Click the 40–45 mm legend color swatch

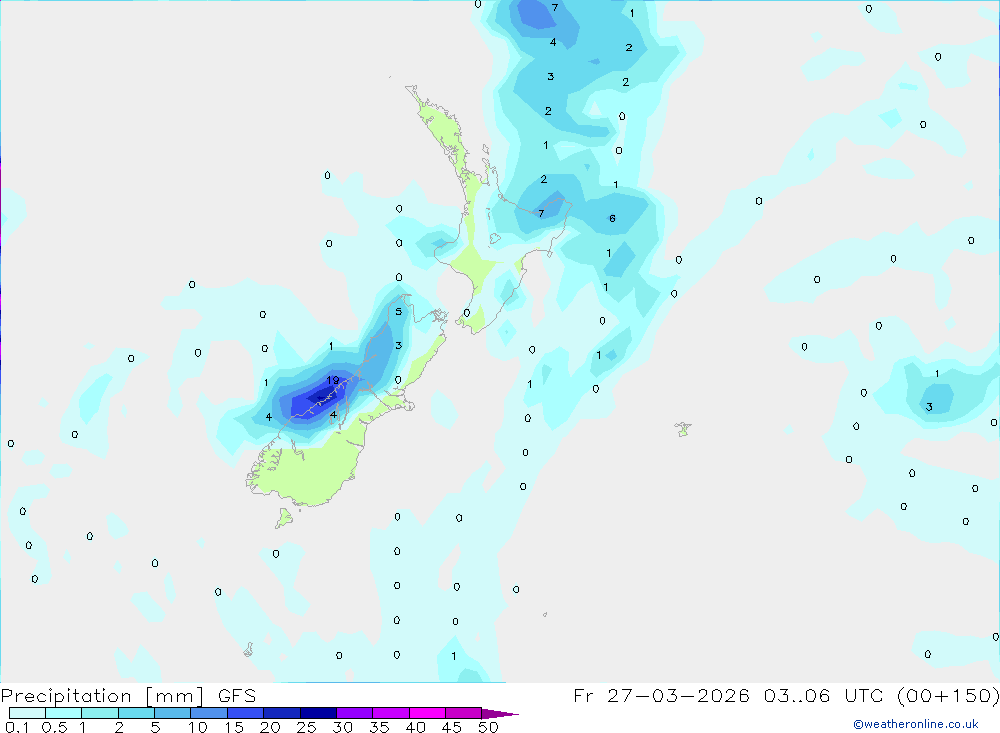[x=427, y=713]
